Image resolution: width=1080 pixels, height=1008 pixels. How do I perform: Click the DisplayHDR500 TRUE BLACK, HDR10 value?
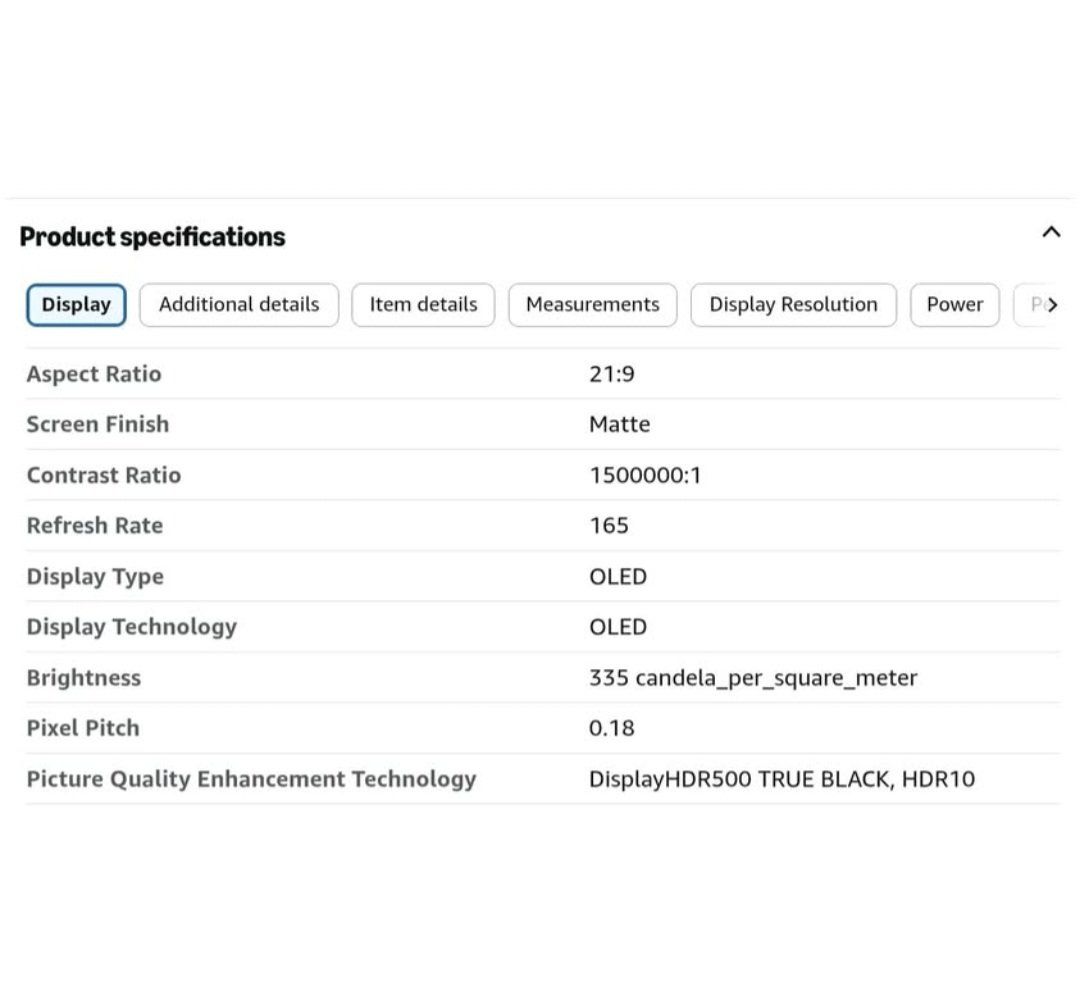click(x=782, y=779)
